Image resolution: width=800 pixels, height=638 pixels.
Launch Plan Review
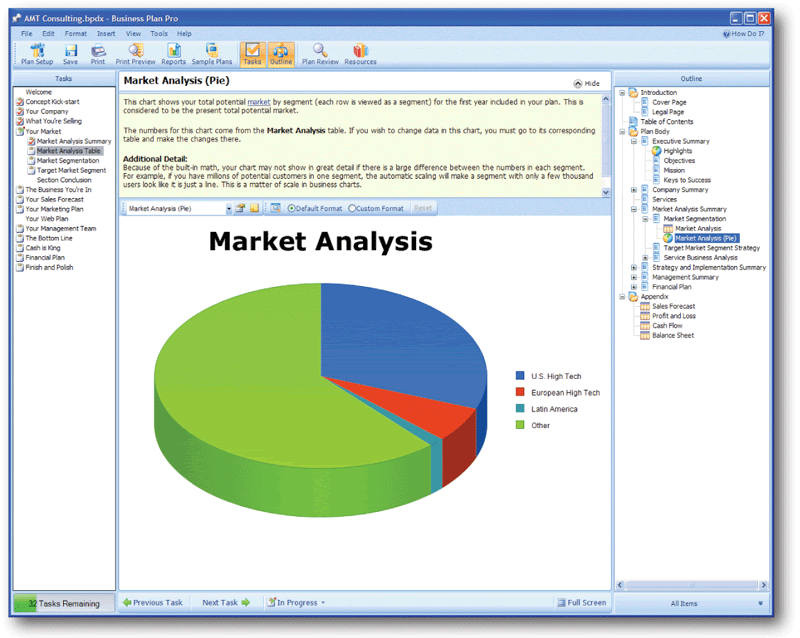point(320,55)
